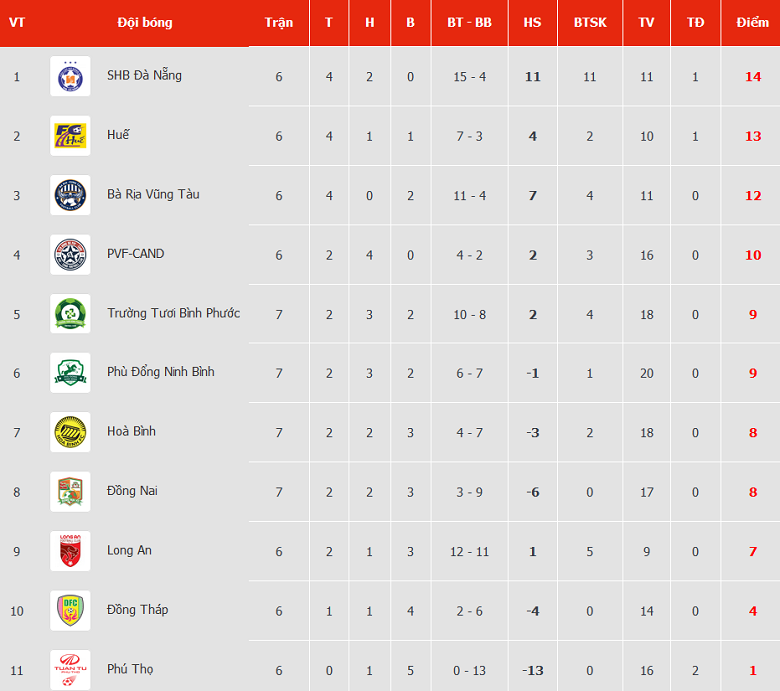Image resolution: width=780 pixels, height=691 pixels.
Task: Open the Bà Rịa Vũng Tàu team crest
Action: [x=70, y=195]
